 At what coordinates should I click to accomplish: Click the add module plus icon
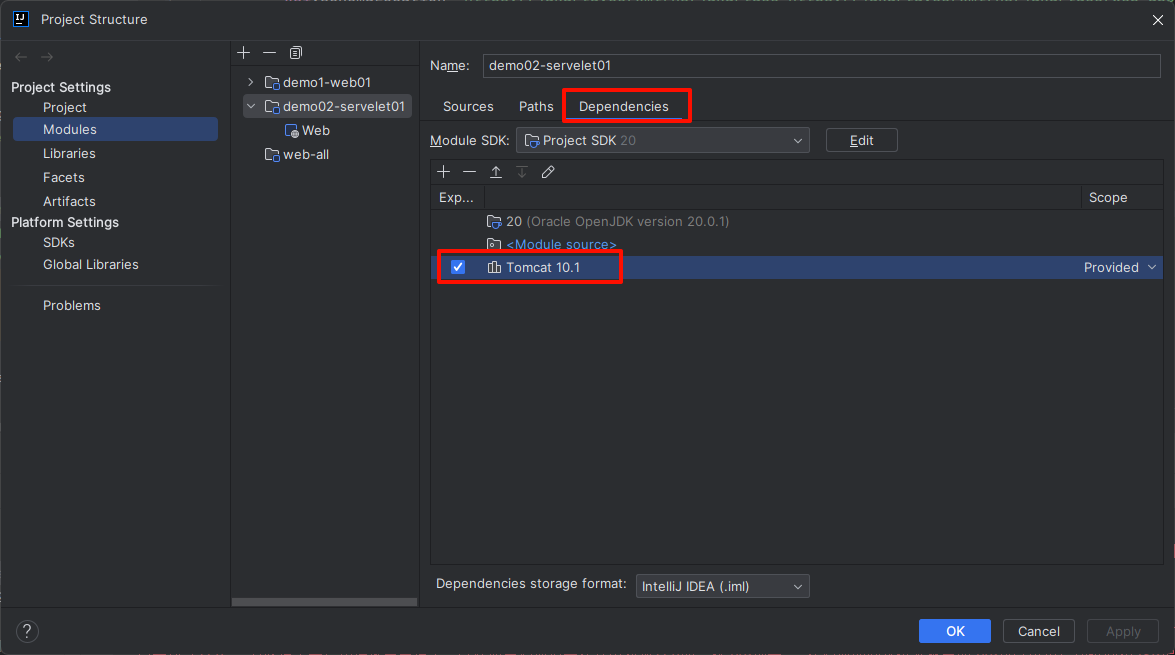pos(244,52)
